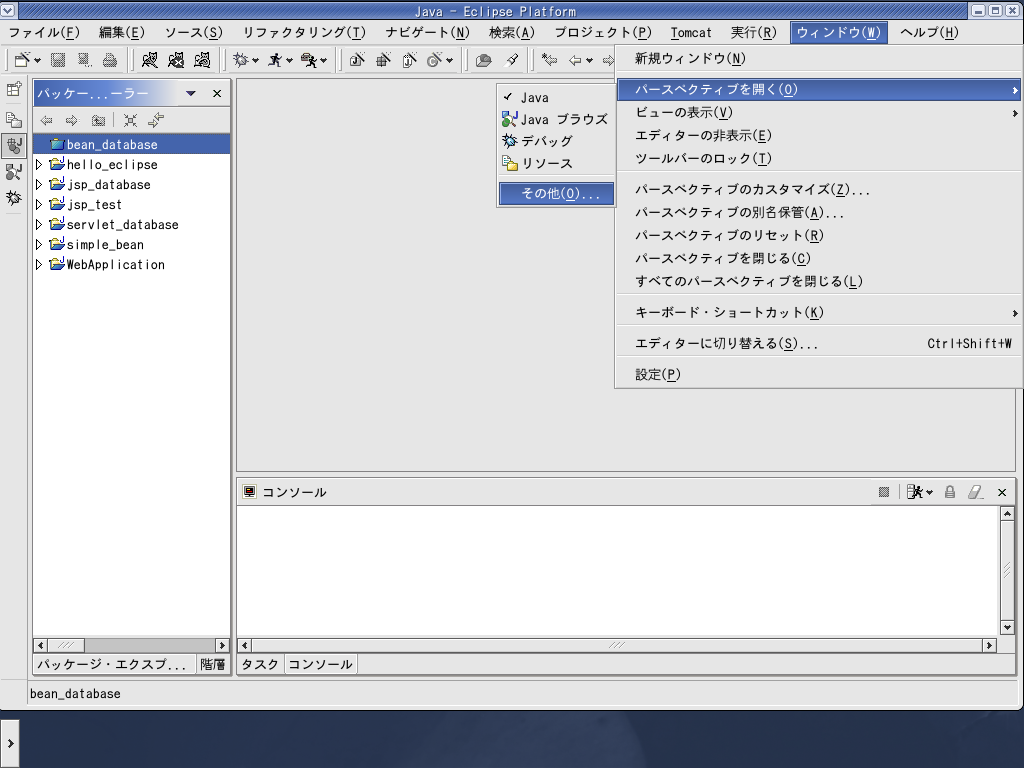Close the Console view with X

(x=1002, y=492)
